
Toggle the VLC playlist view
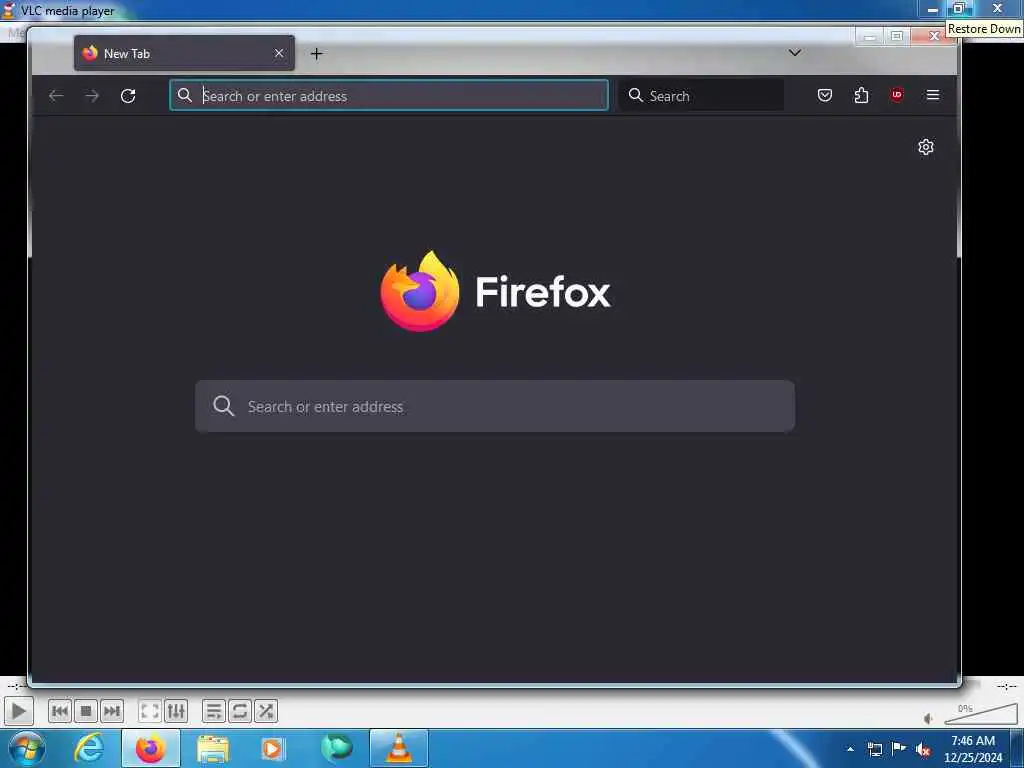[214, 711]
